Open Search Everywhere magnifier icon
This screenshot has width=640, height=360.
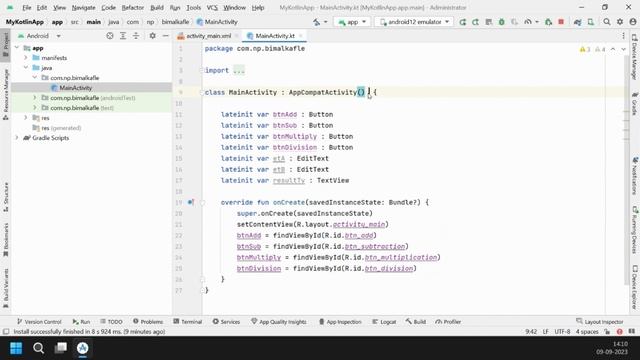click(x=607, y=22)
